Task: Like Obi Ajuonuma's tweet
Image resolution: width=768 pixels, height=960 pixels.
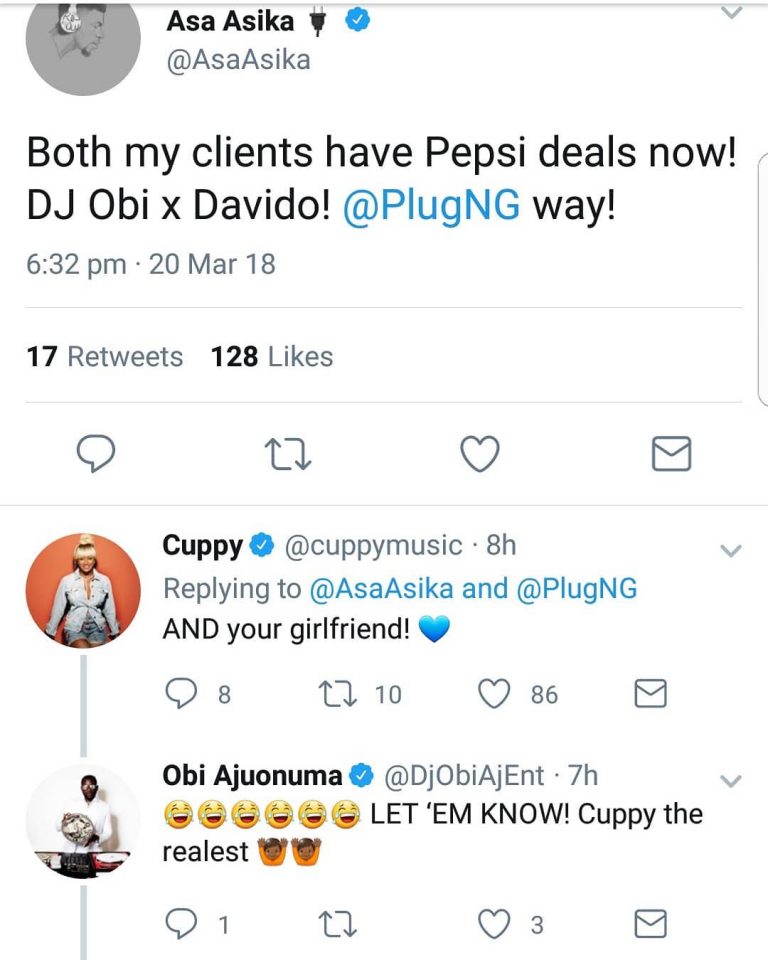Action: (494, 925)
